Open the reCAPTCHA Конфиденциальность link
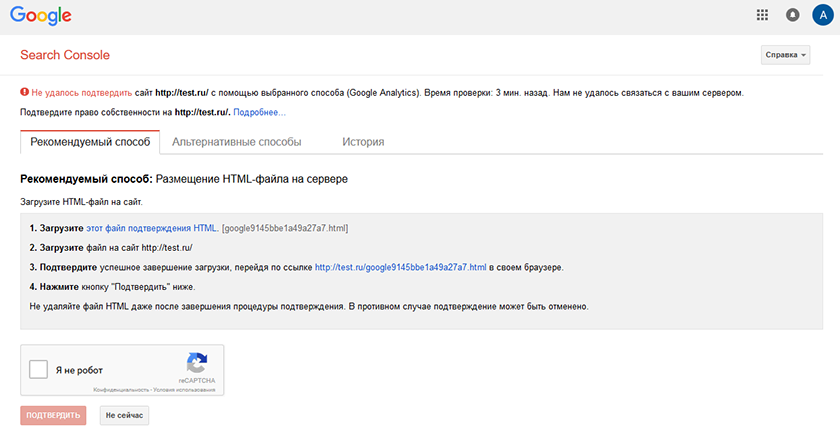Screen dimensions: 840x428 coord(121,390)
